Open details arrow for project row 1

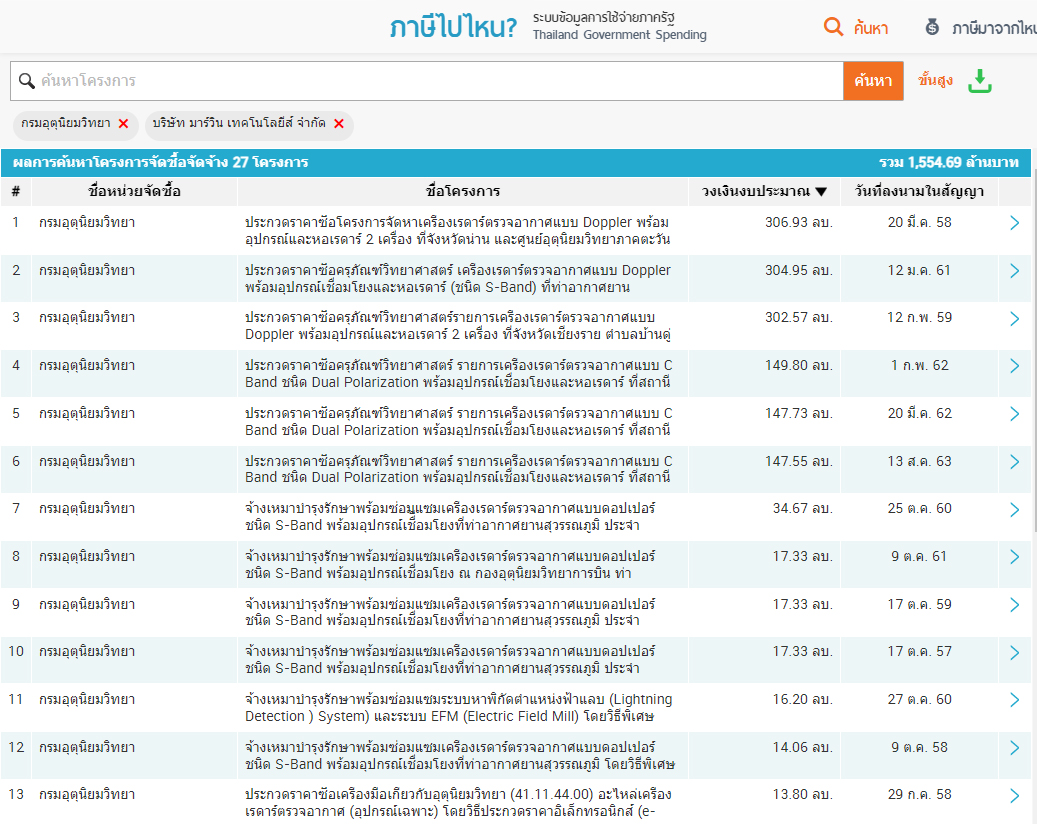[x=1014, y=223]
